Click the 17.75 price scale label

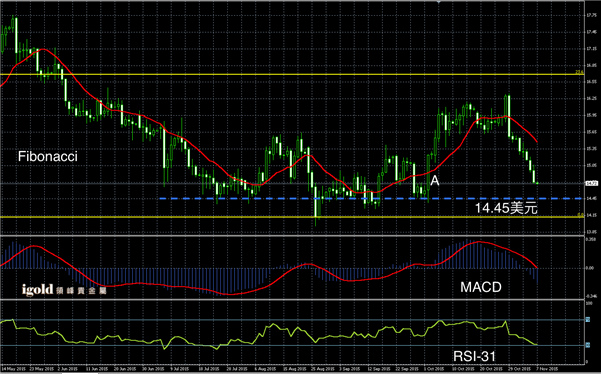(x=591, y=16)
